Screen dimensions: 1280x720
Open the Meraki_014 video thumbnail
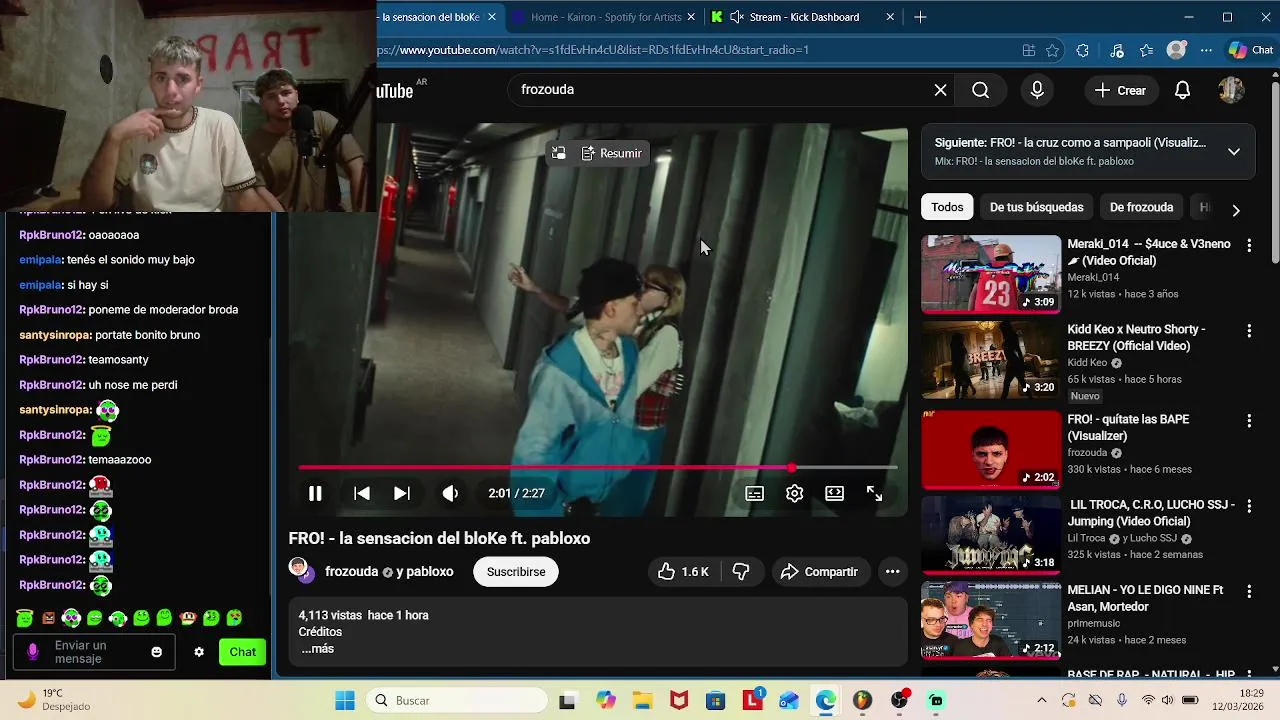[991, 274]
